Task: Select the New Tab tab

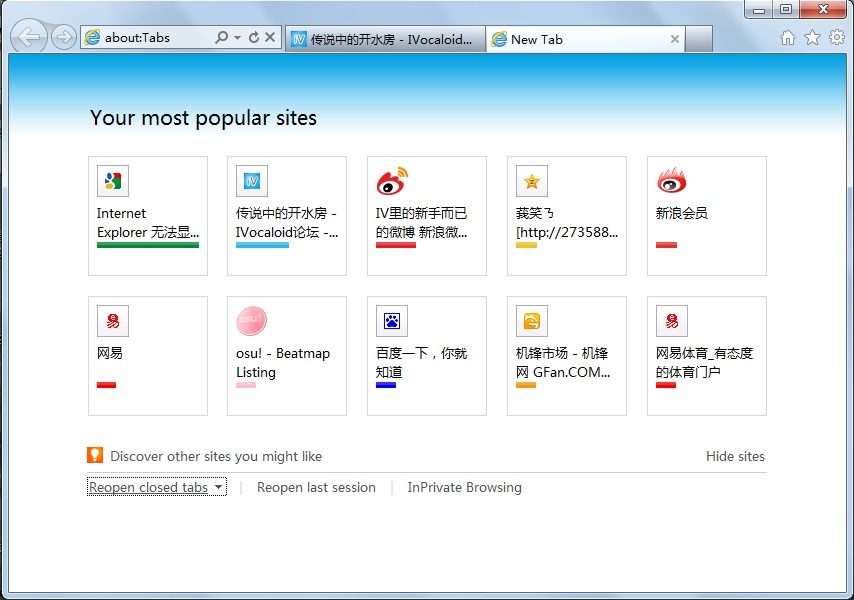Action: (x=584, y=39)
